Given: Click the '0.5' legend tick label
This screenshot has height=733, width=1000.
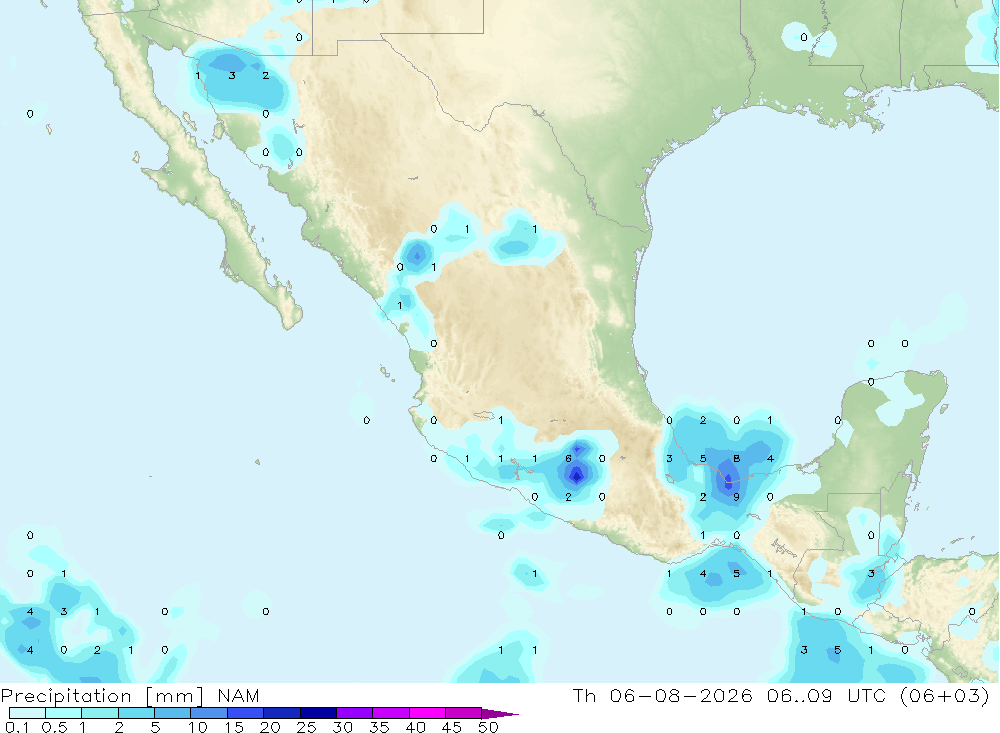Looking at the screenshot, I should [x=54, y=727].
